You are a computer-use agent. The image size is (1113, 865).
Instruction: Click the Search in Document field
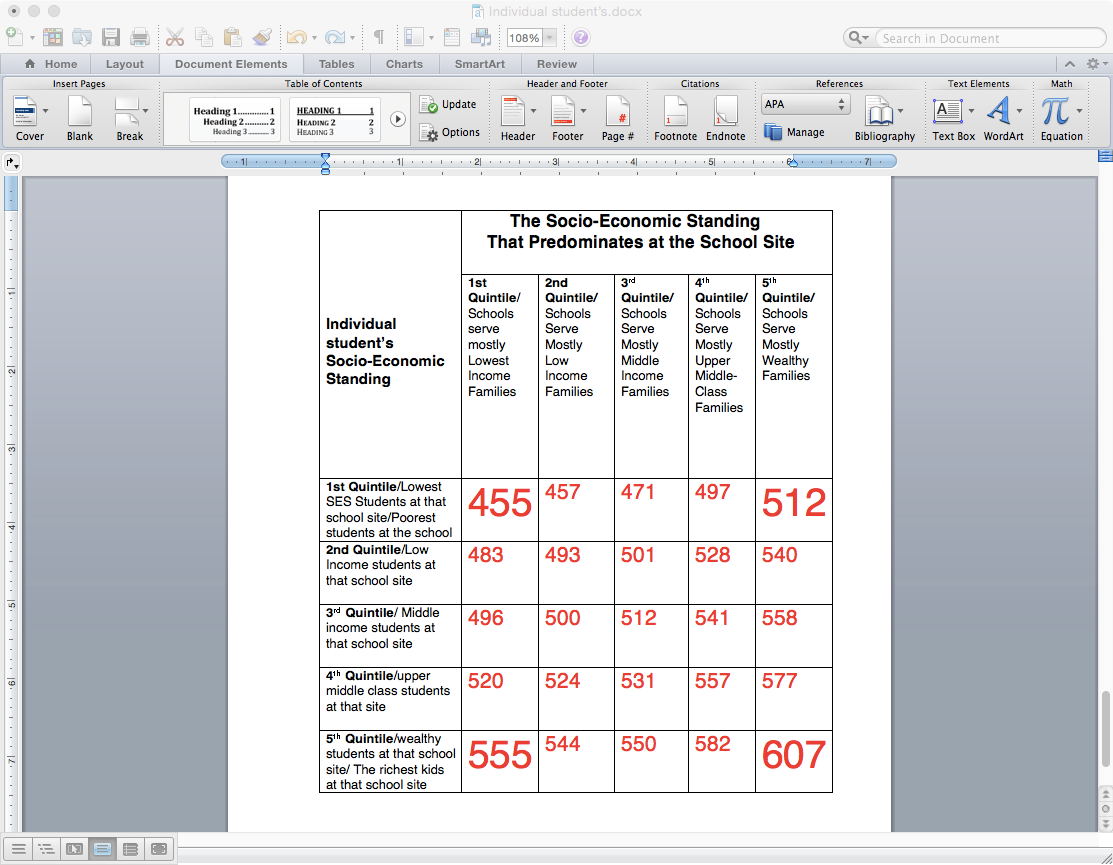[987, 38]
